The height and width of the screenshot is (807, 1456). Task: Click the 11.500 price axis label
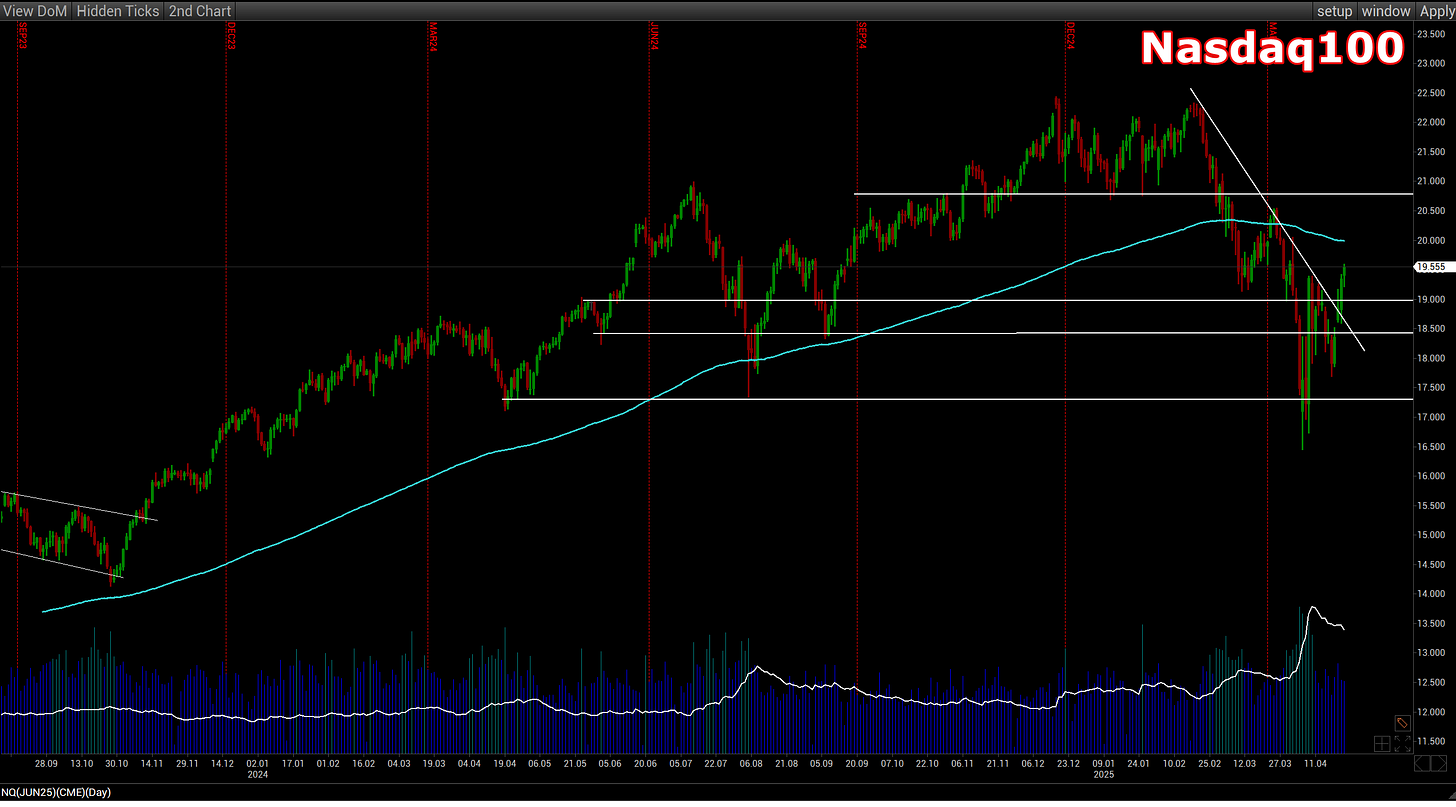pos(1433,741)
